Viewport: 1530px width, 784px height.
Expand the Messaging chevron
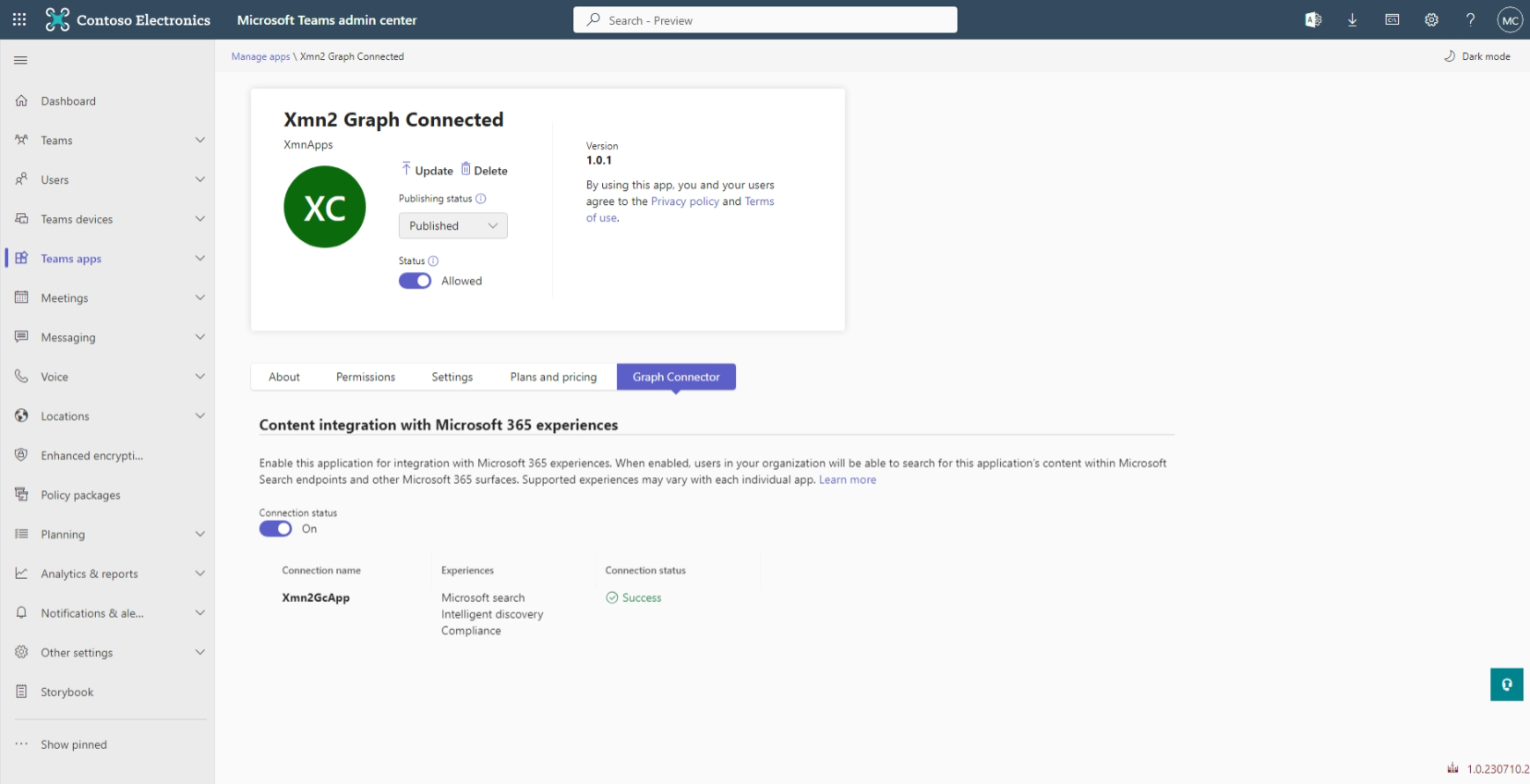pyautogui.click(x=200, y=337)
